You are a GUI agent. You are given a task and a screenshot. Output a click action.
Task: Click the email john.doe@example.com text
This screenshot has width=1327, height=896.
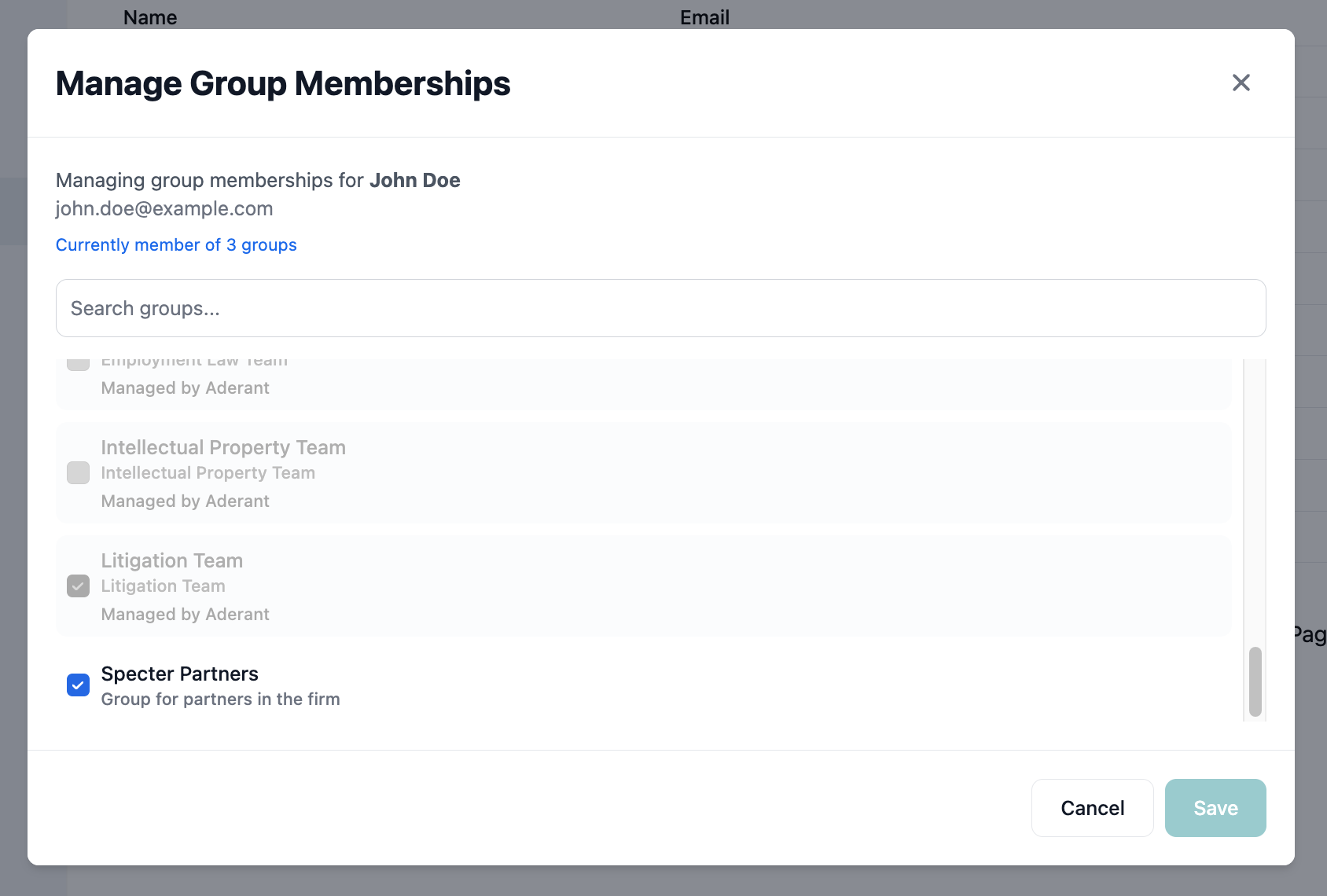coord(164,208)
